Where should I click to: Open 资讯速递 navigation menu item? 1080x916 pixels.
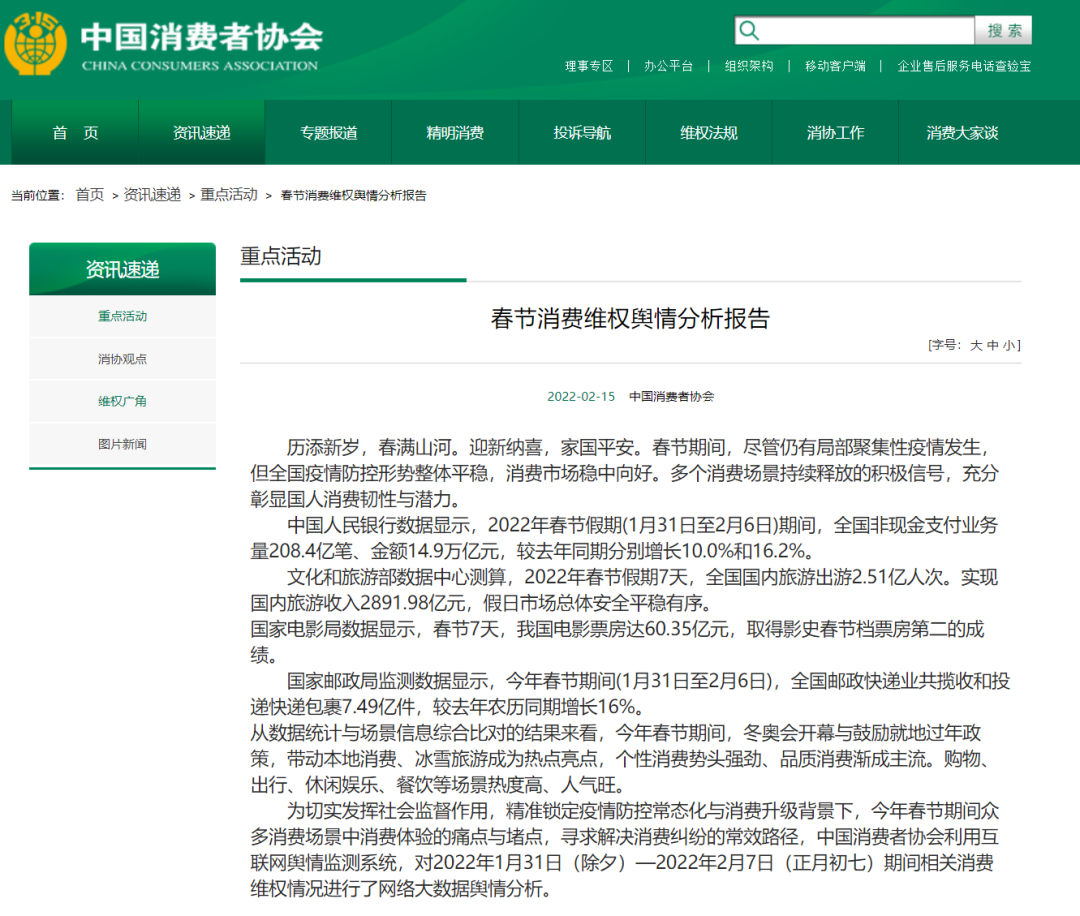[202, 132]
